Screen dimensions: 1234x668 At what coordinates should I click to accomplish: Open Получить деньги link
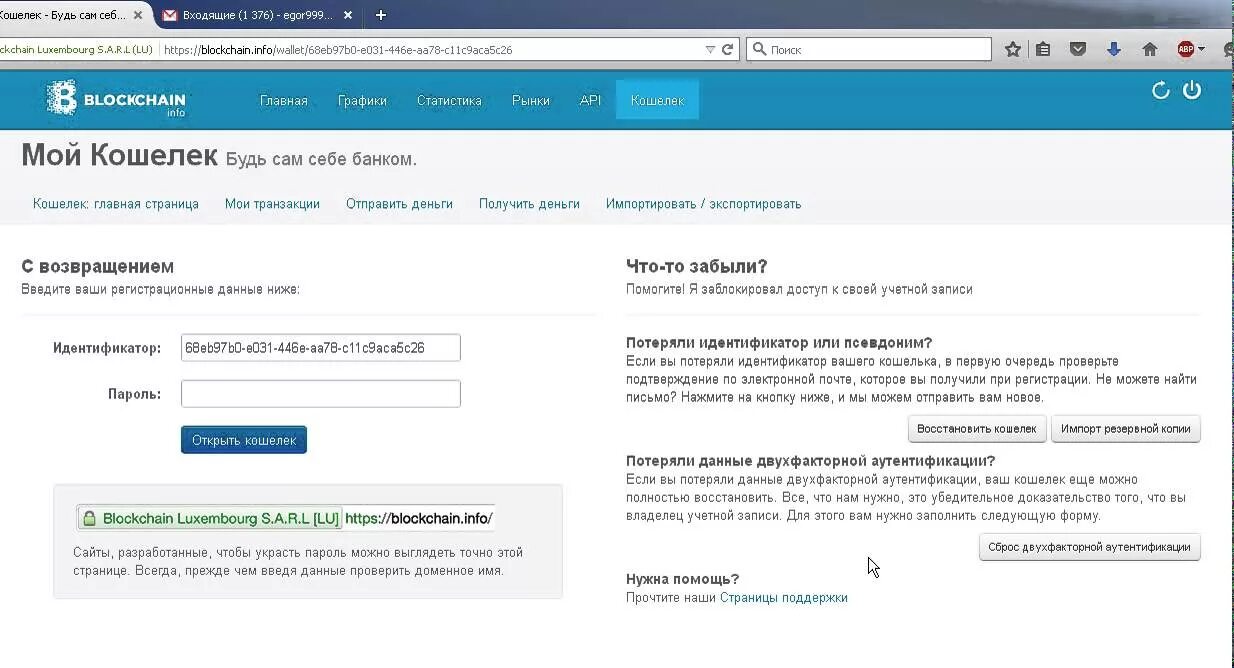(x=529, y=204)
